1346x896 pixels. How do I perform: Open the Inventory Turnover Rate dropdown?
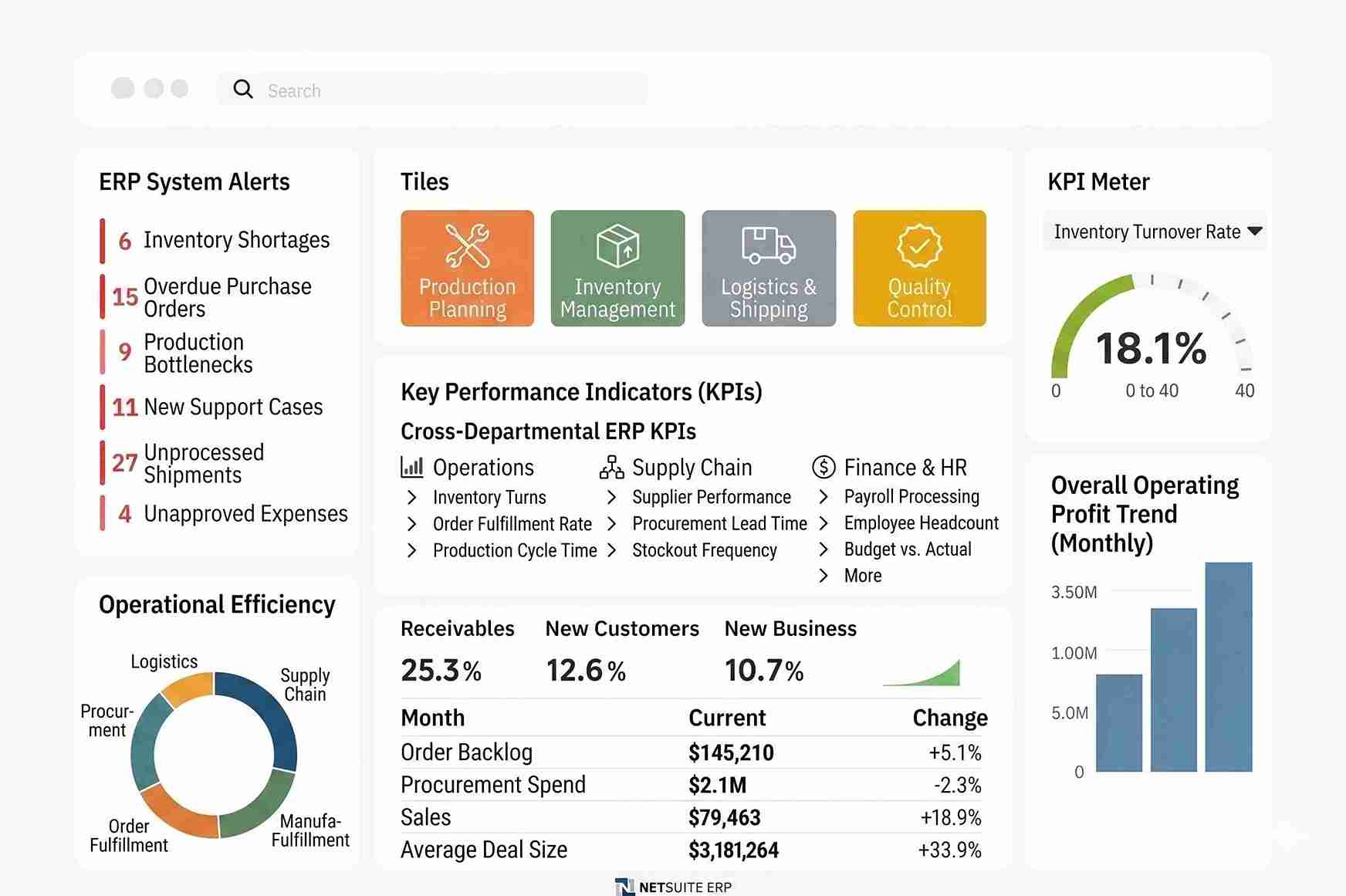[x=1155, y=232]
